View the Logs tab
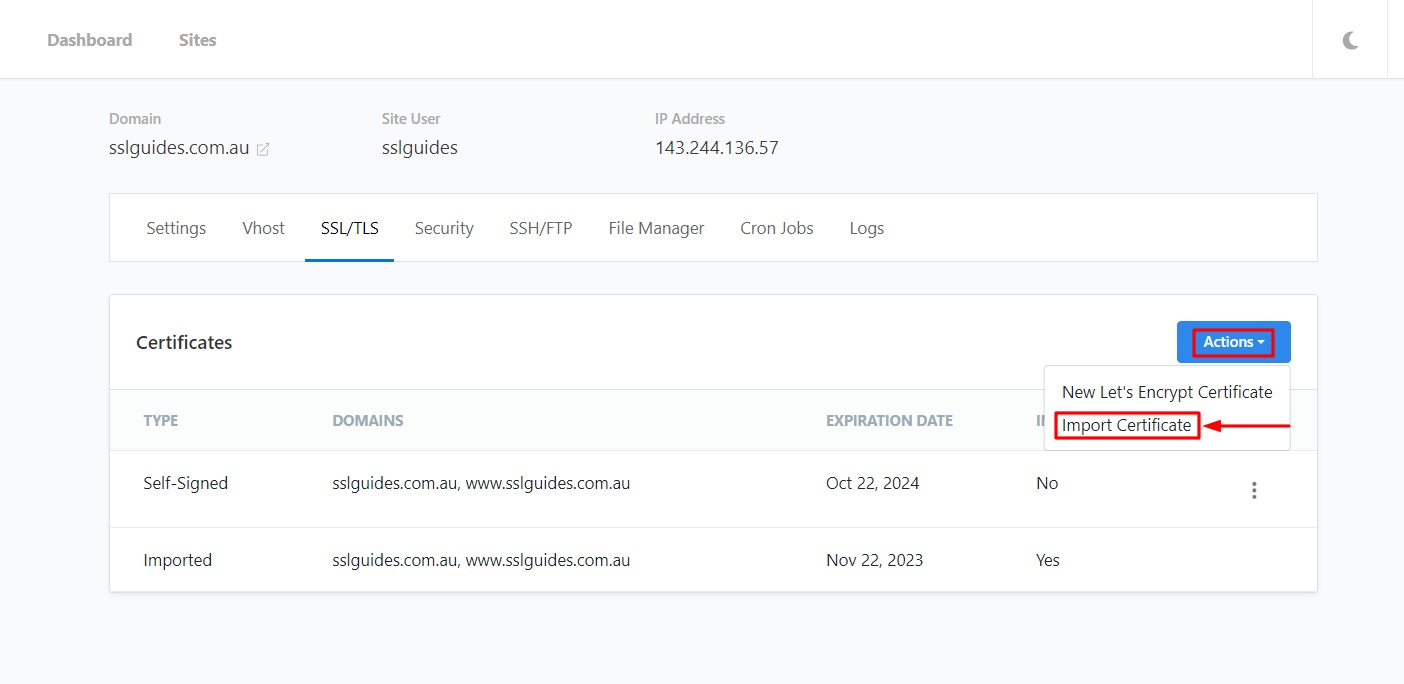This screenshot has height=684, width=1404. point(866,228)
